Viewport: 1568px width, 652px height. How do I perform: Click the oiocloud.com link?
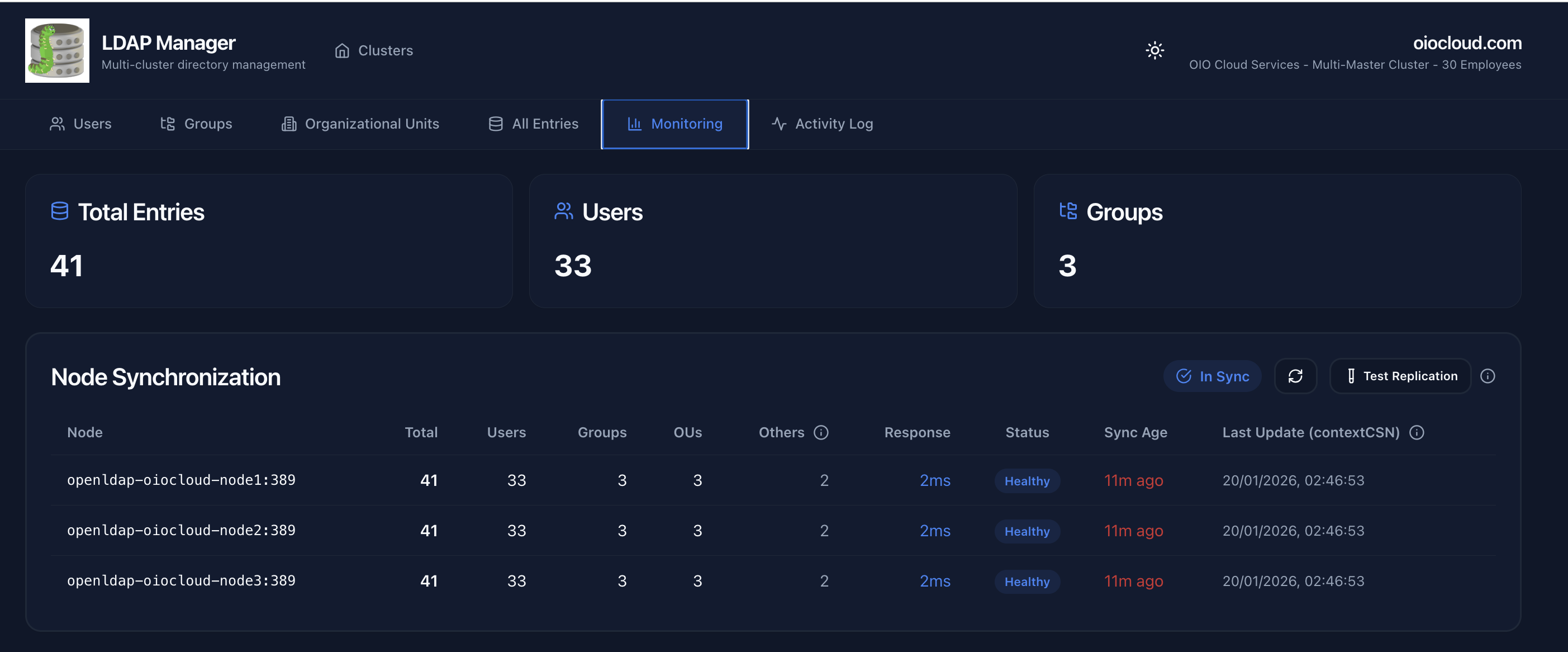[1467, 42]
